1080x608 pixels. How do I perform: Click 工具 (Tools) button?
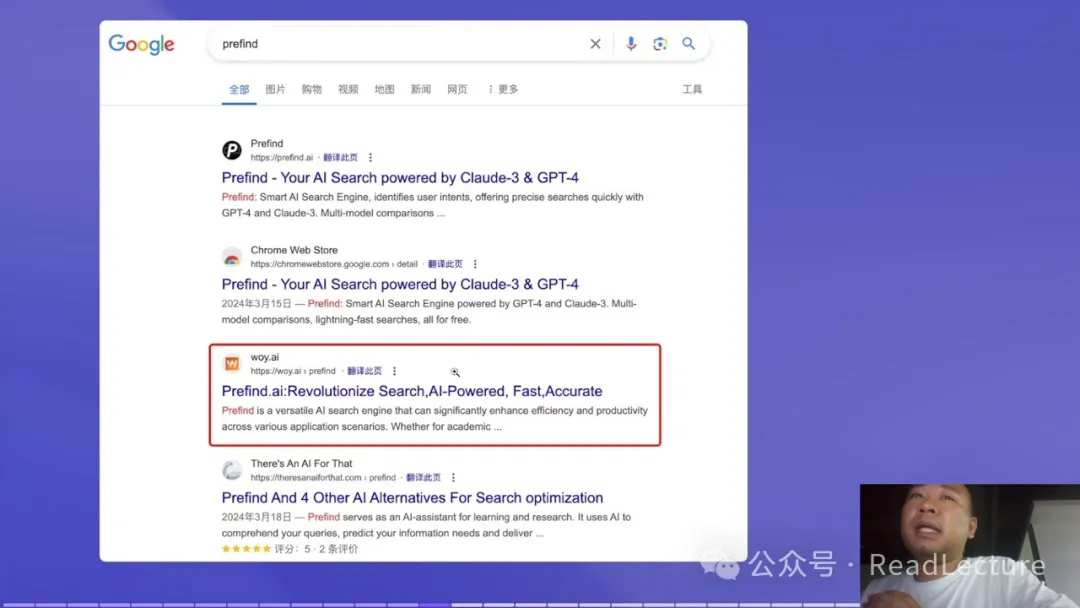692,90
